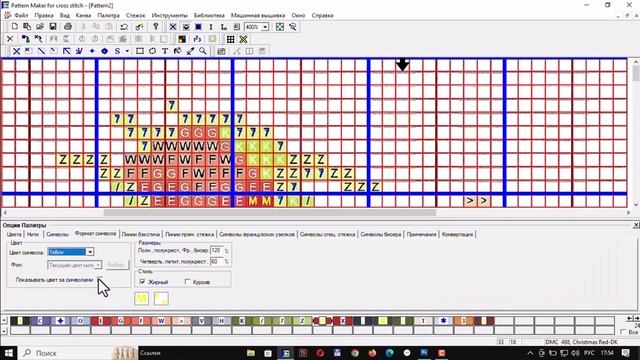
Task: Toggle the Все checkbox near palette
Action: pyautogui.click(x=623, y=332)
